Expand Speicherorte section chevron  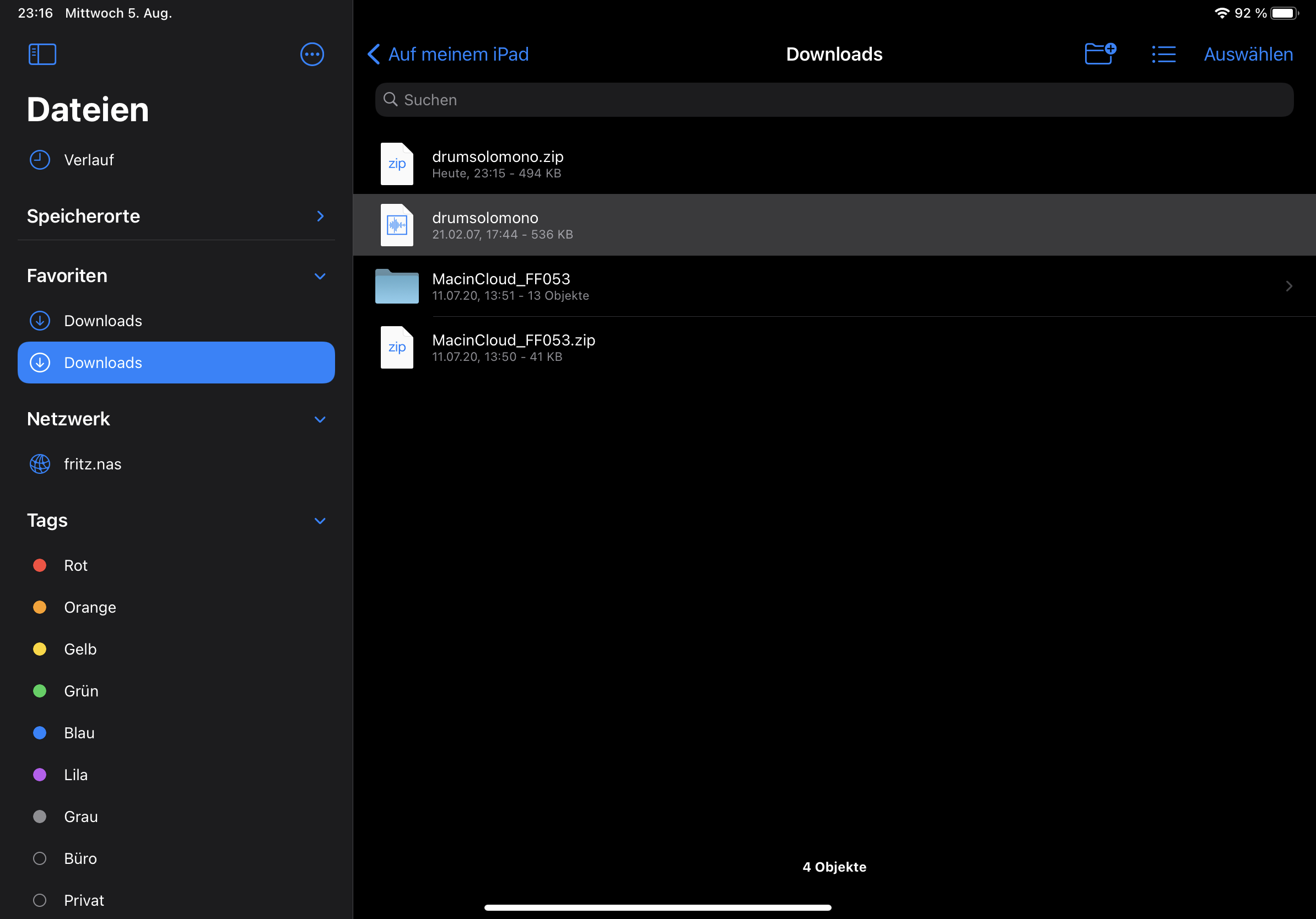pos(320,216)
